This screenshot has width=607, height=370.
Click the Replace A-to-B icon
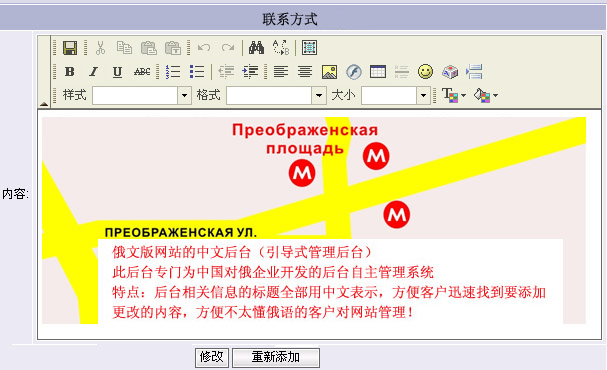coord(281,48)
